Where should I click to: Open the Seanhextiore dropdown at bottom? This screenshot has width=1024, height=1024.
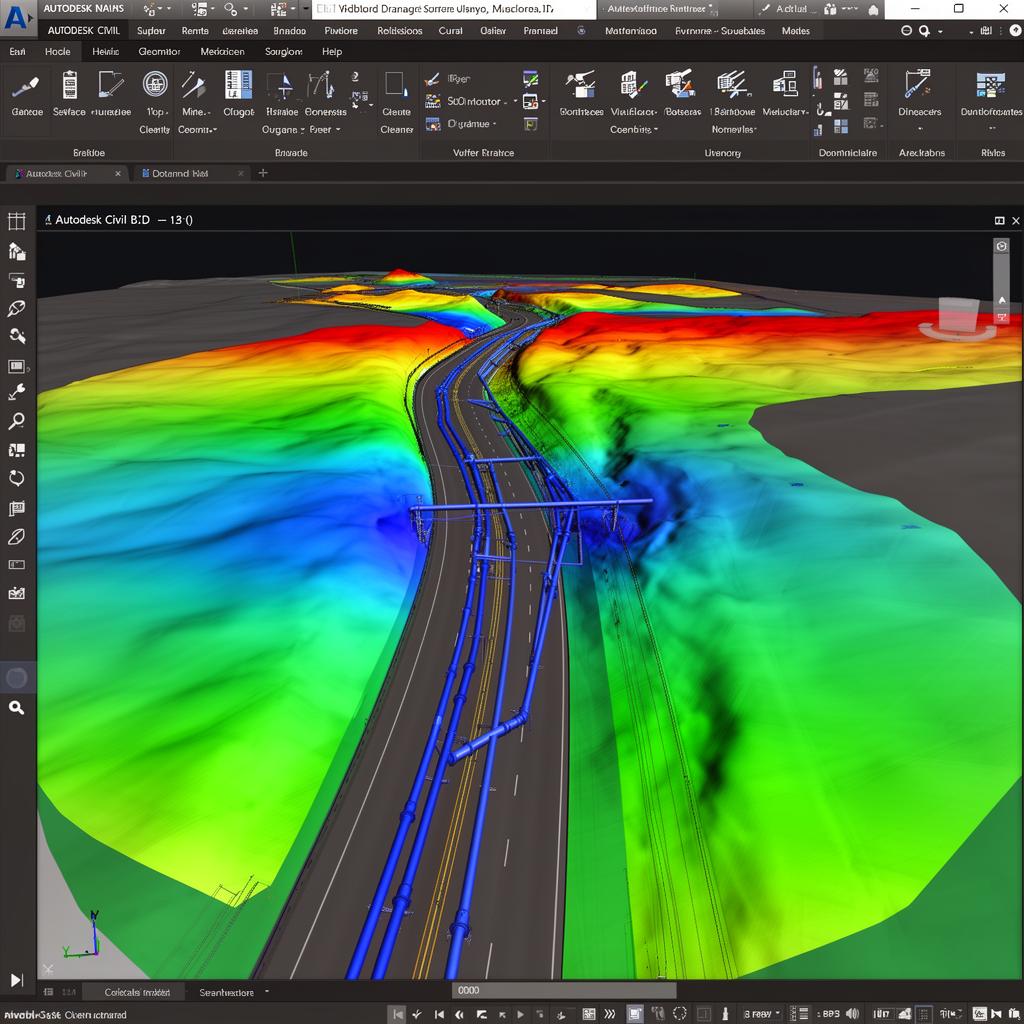point(234,992)
